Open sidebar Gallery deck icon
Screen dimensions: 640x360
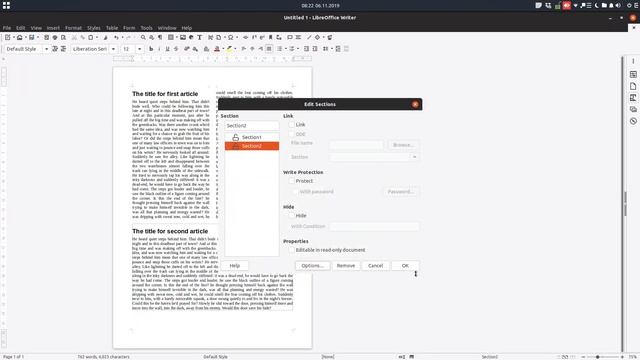click(633, 109)
